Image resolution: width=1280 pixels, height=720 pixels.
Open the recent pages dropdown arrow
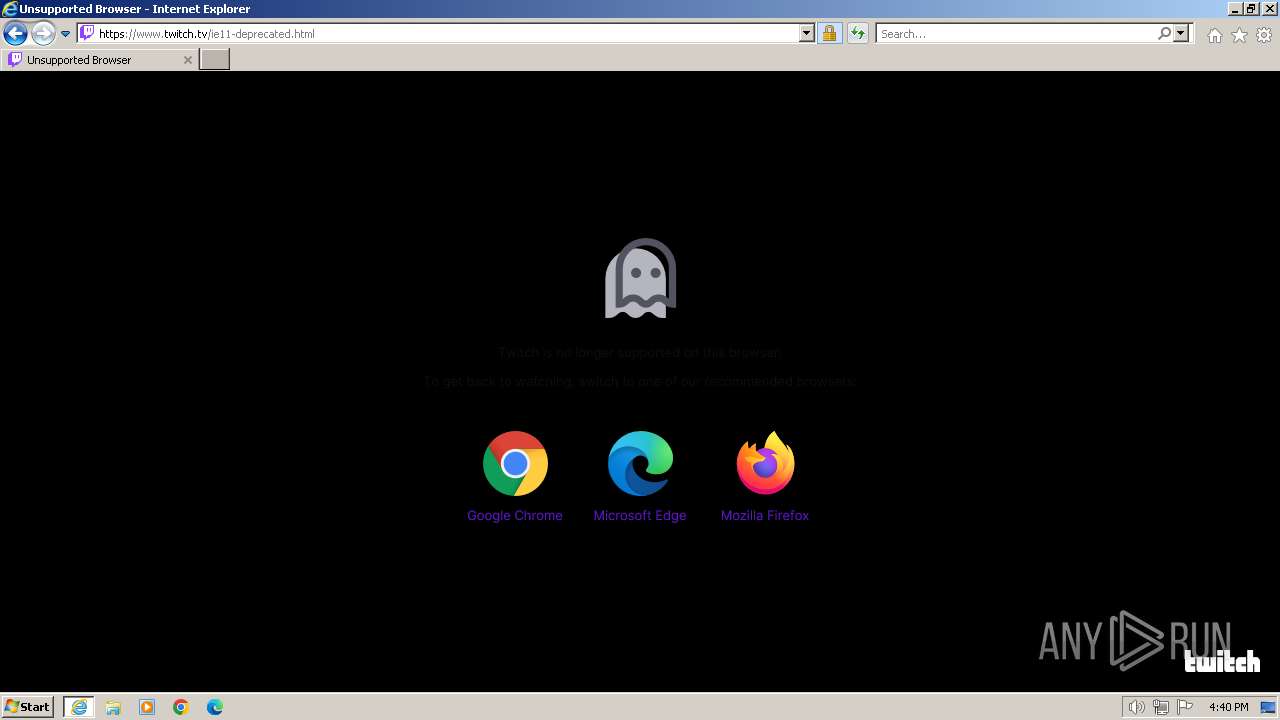click(x=65, y=34)
